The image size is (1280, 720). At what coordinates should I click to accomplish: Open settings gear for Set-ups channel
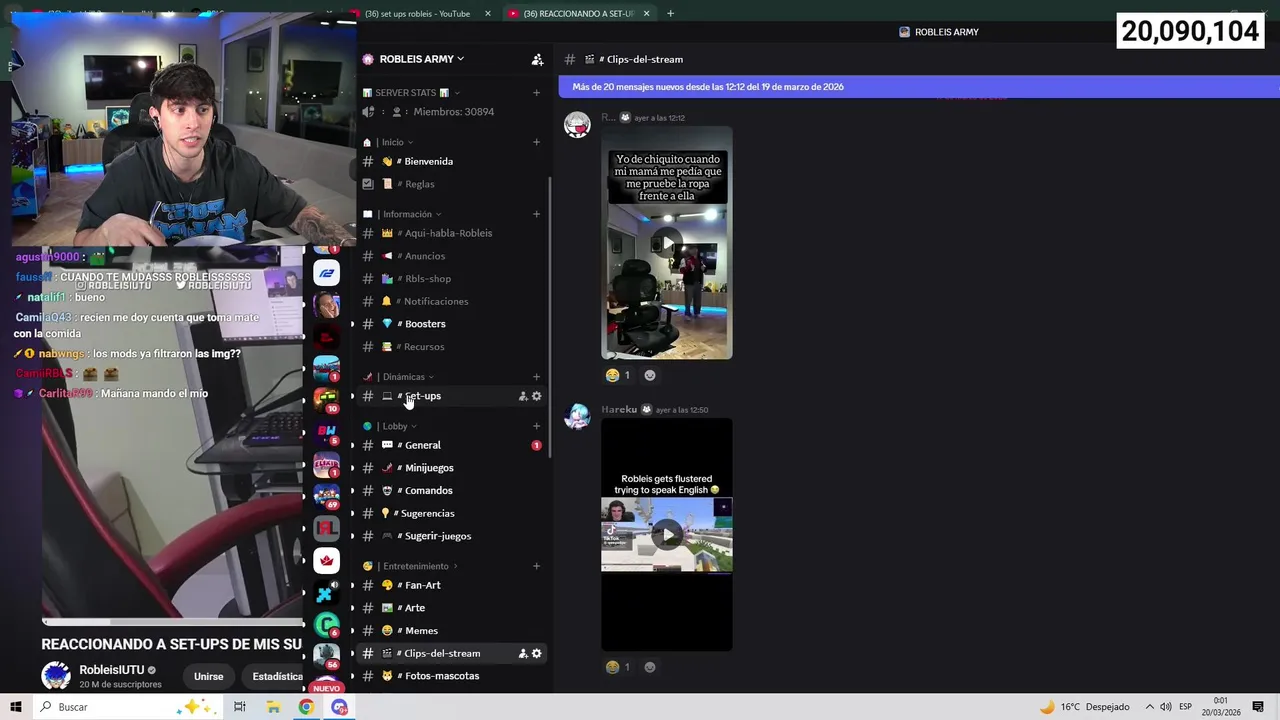click(x=537, y=397)
